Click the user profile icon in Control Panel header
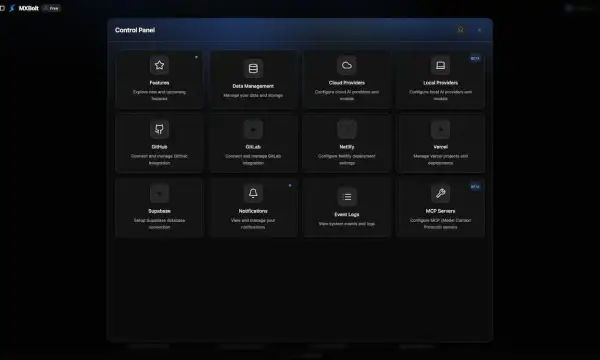The height and width of the screenshot is (360, 600). (x=460, y=30)
